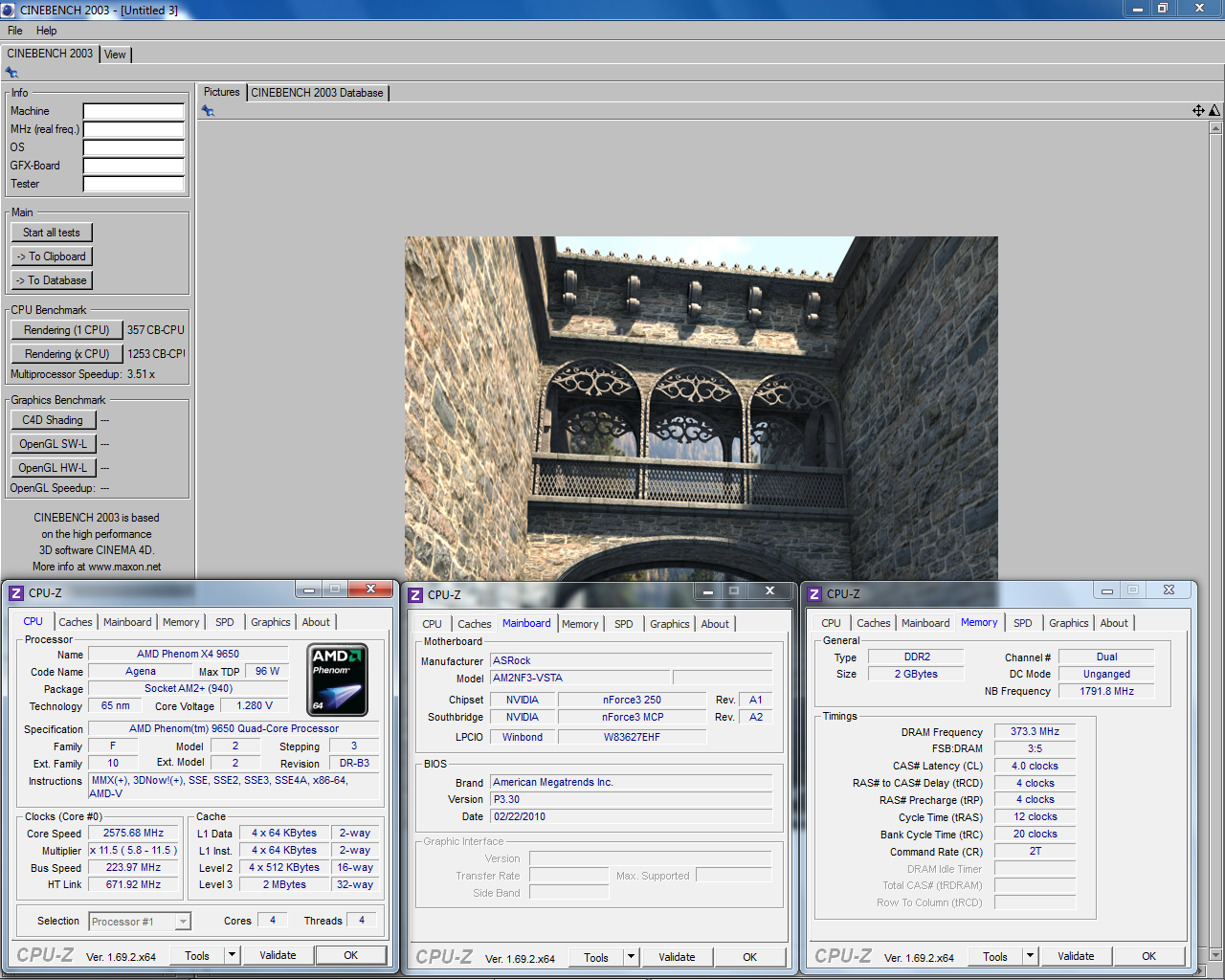The height and width of the screenshot is (980, 1225).
Task: Switch to the View tab in CINEBENCH
Action: [115, 55]
